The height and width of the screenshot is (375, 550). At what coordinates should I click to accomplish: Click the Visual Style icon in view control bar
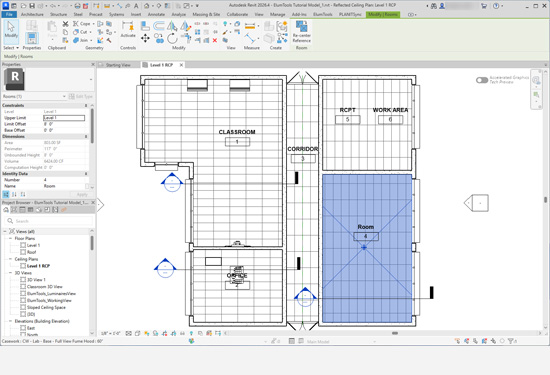pos(138,333)
